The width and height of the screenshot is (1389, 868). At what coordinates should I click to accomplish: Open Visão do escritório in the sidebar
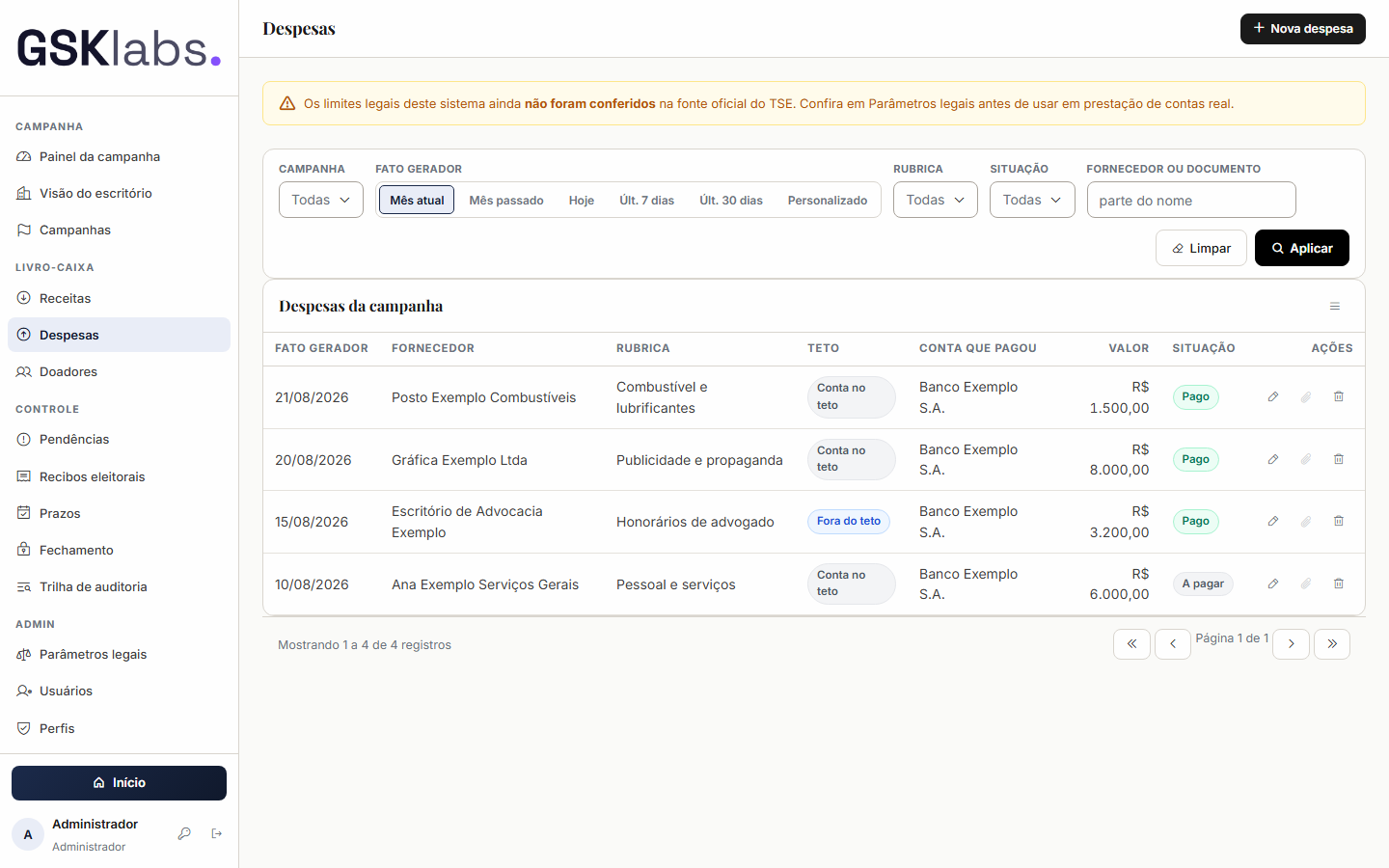coord(119,193)
